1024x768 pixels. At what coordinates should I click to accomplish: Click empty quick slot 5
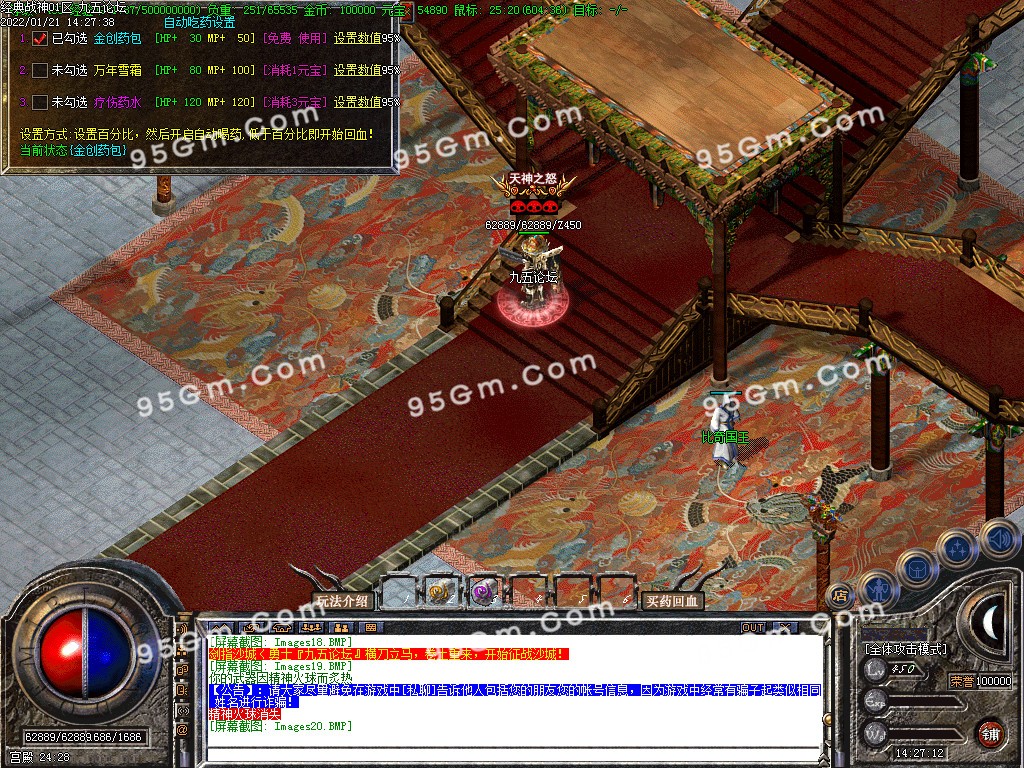click(x=574, y=593)
